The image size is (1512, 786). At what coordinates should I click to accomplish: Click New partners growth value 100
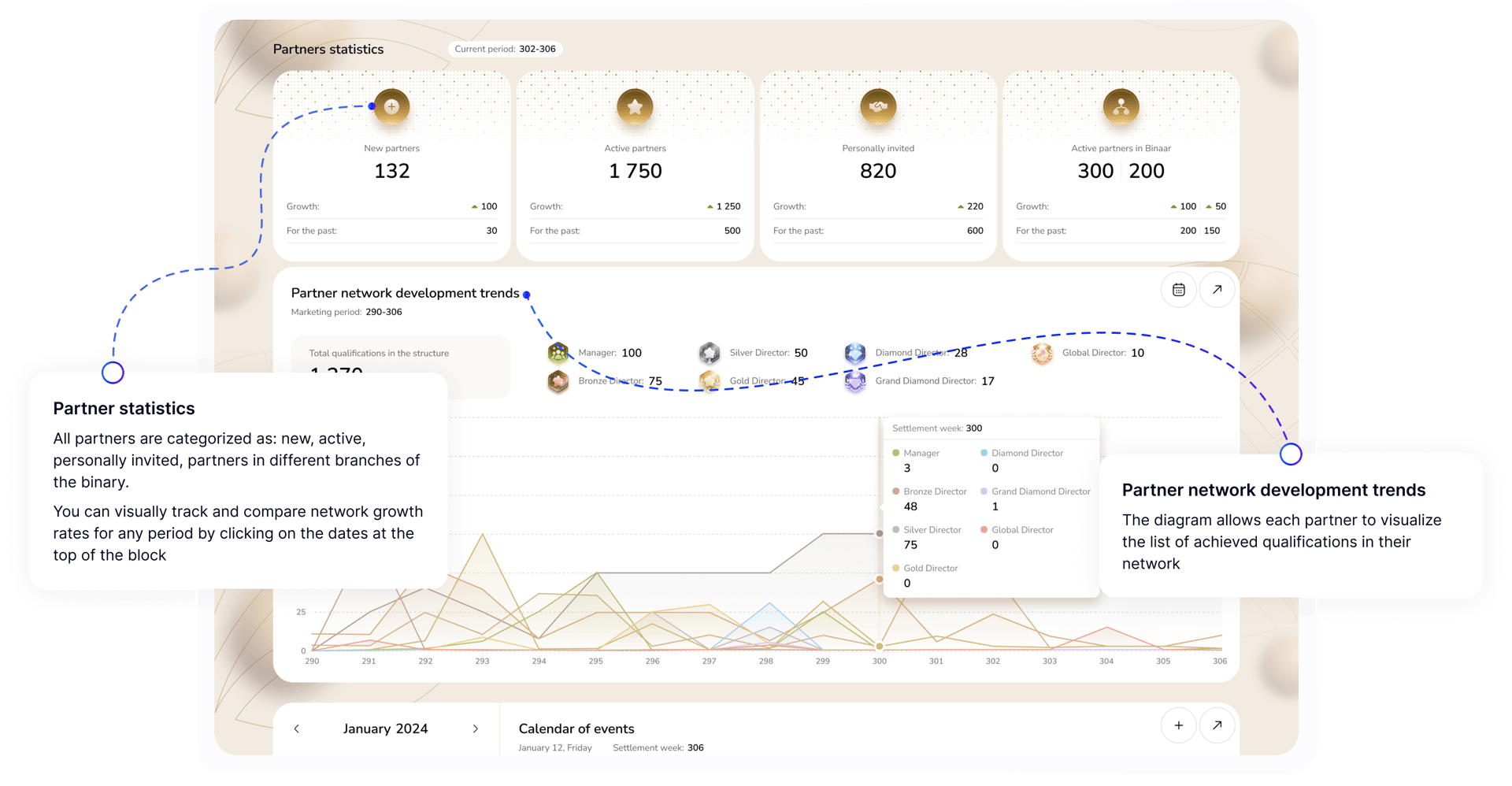[489, 206]
